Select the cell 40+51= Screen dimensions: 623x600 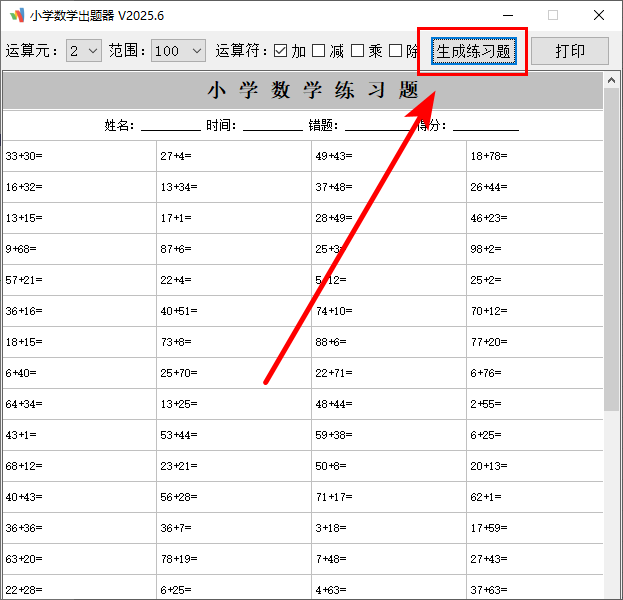pos(234,311)
